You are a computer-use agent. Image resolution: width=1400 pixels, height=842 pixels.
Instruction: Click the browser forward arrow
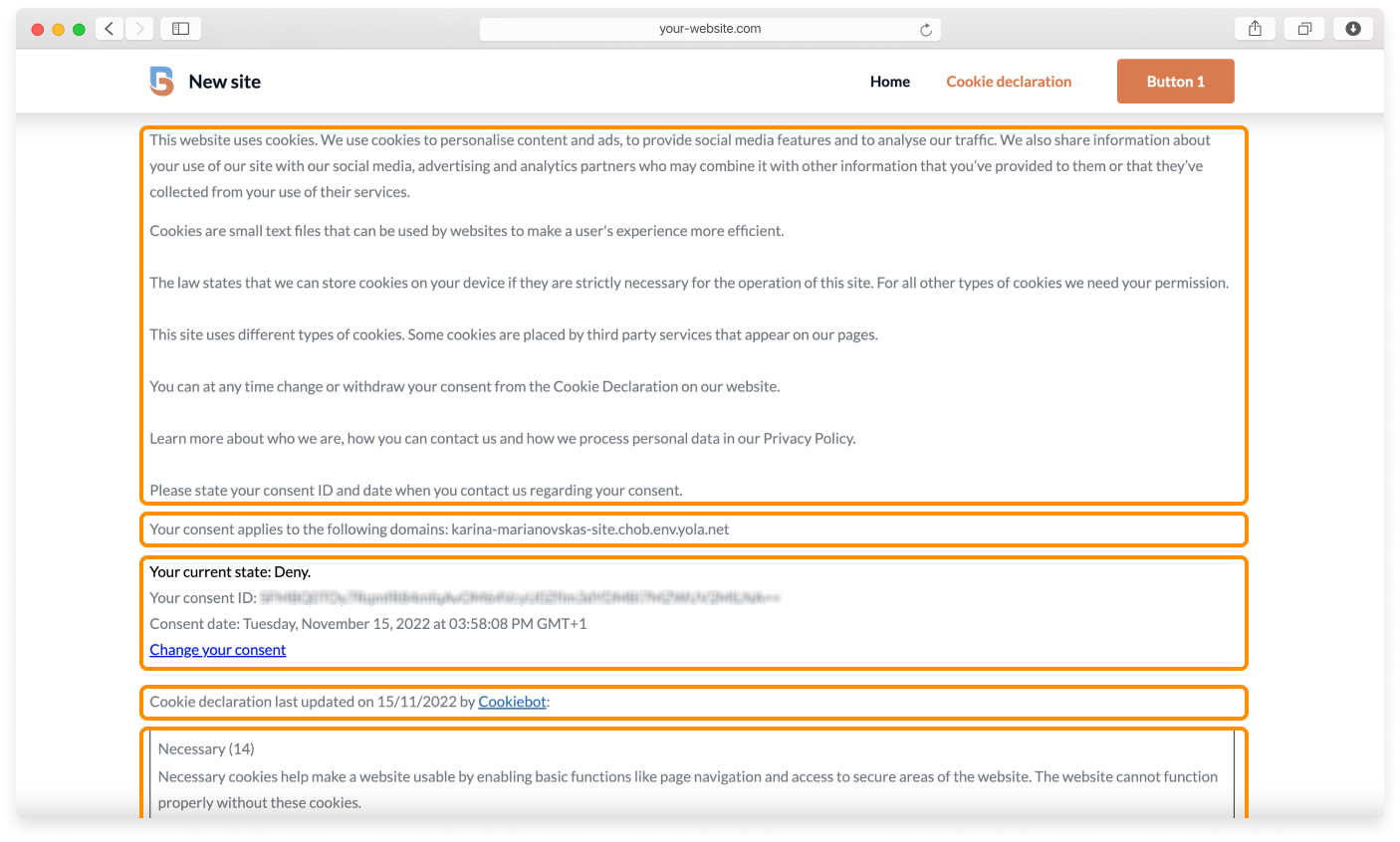(139, 29)
